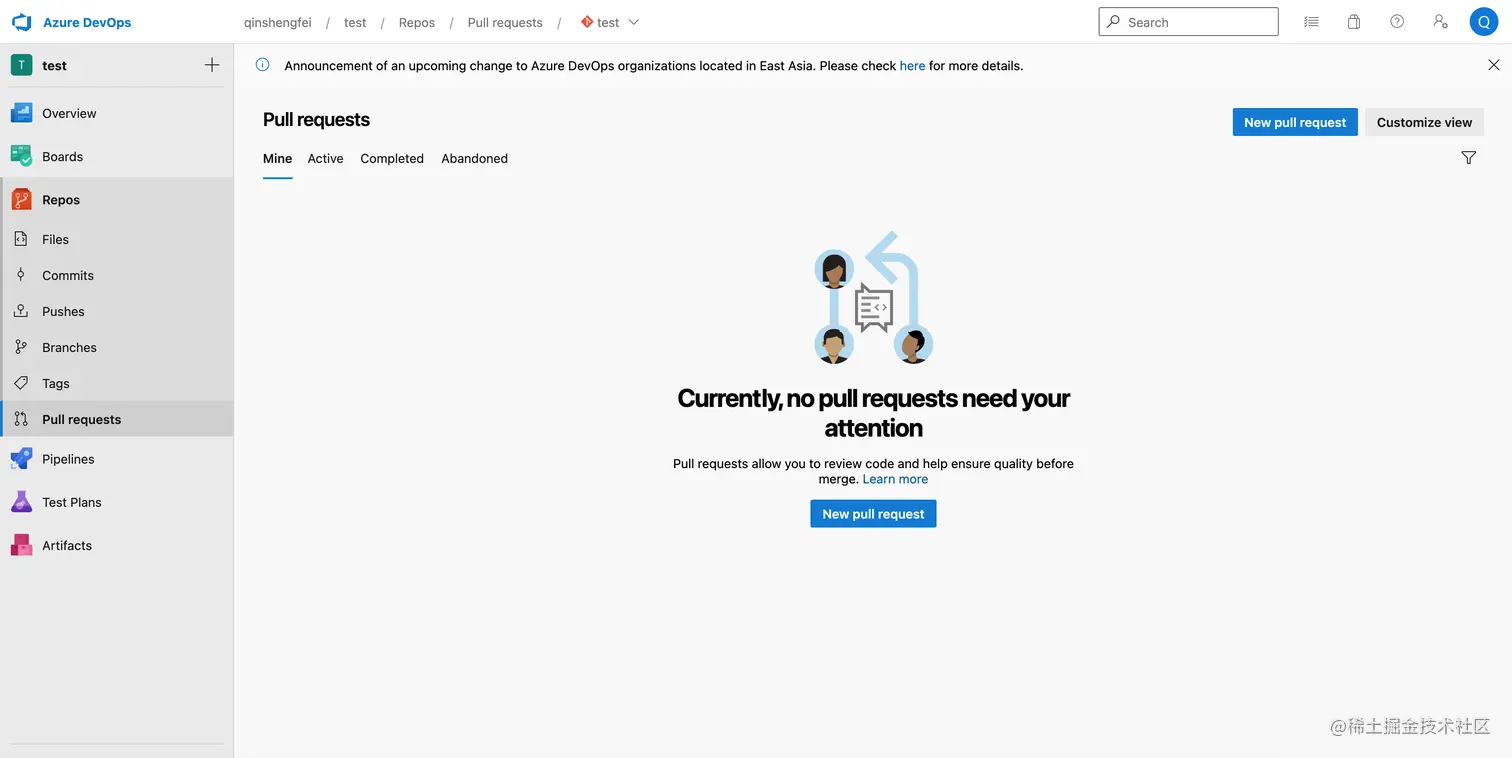
Task: Switch to the Mine tab
Action: click(x=277, y=159)
